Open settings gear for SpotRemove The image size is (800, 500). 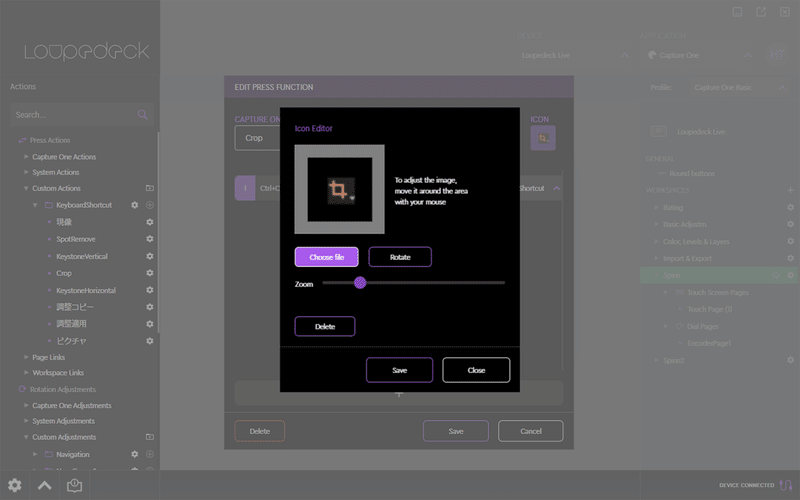pos(150,239)
